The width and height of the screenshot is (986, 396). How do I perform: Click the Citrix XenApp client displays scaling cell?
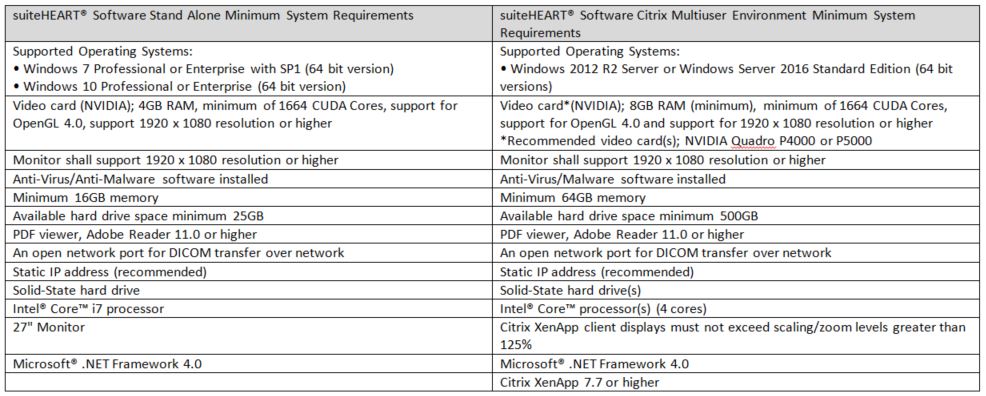tap(736, 336)
